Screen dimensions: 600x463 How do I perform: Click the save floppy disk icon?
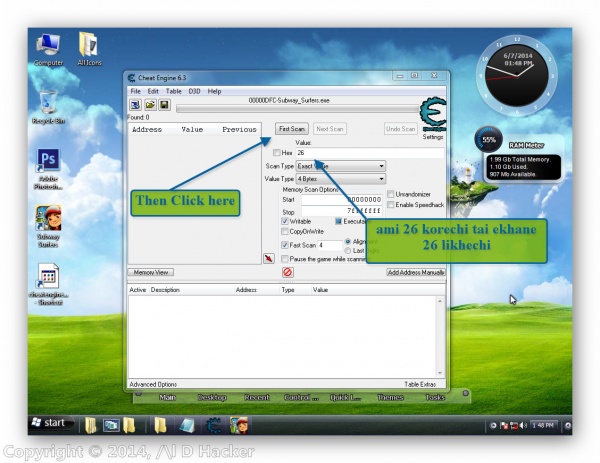tap(165, 104)
